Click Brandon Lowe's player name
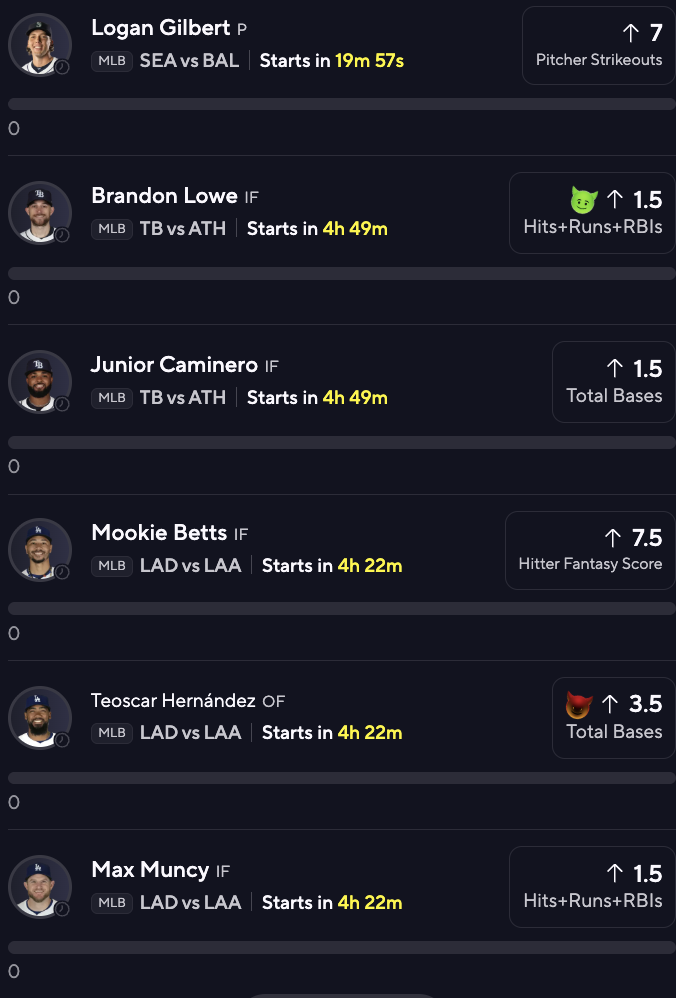This screenshot has height=998, width=676. tap(164, 196)
